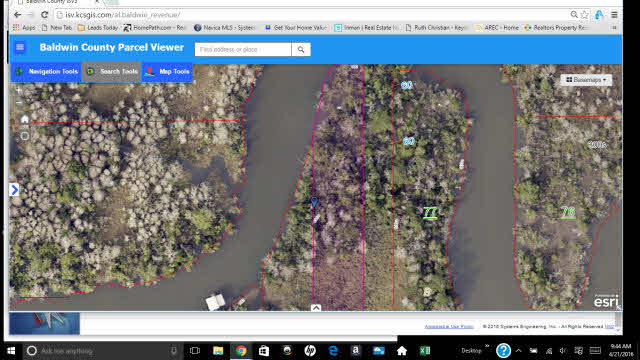The width and height of the screenshot is (640, 360).
Task: Click the magnifier search button
Action: (301, 49)
